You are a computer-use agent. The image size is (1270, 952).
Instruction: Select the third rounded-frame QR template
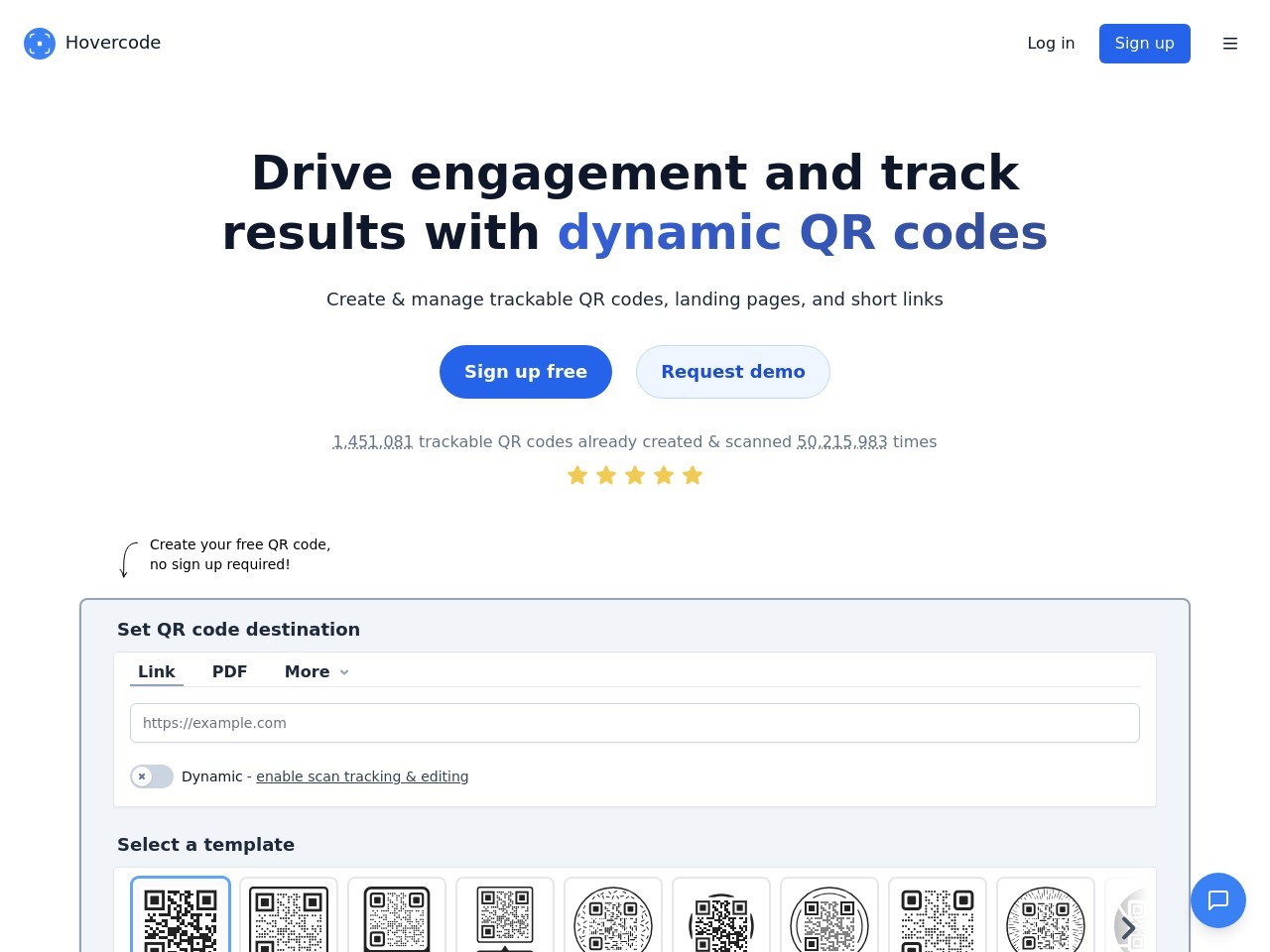397,916
